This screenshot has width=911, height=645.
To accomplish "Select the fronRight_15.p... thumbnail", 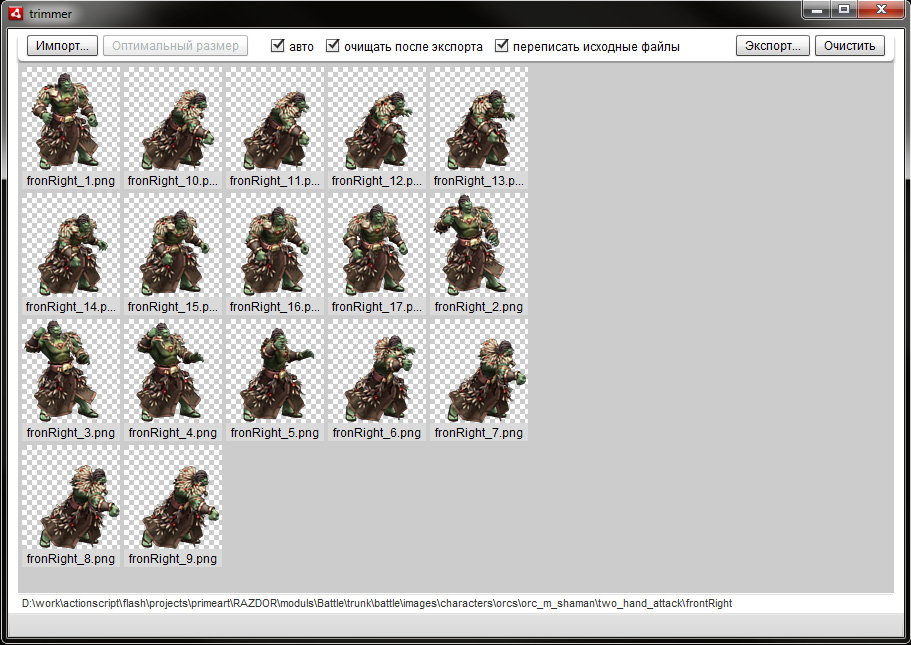I will pyautogui.click(x=173, y=253).
